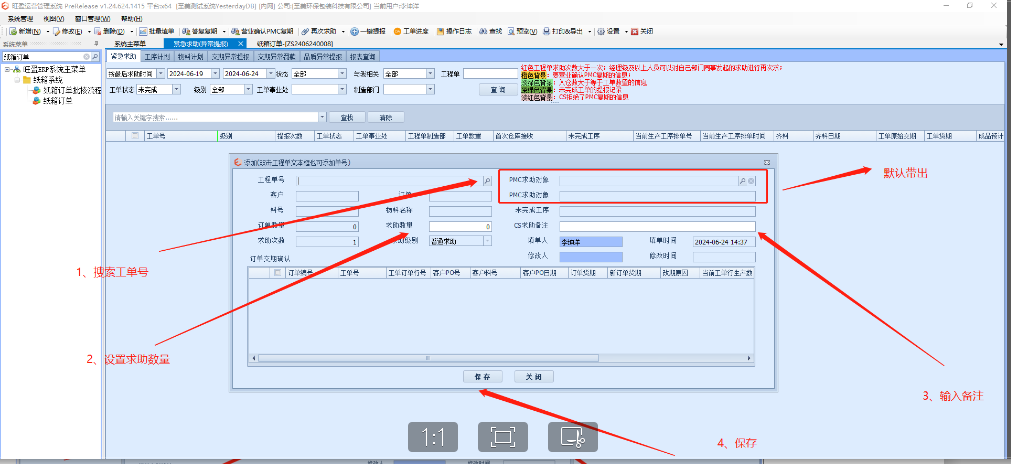This screenshot has height=464, width=1011.
Task: Clear the sidebar menu filter text
Action: [x=86, y=57]
